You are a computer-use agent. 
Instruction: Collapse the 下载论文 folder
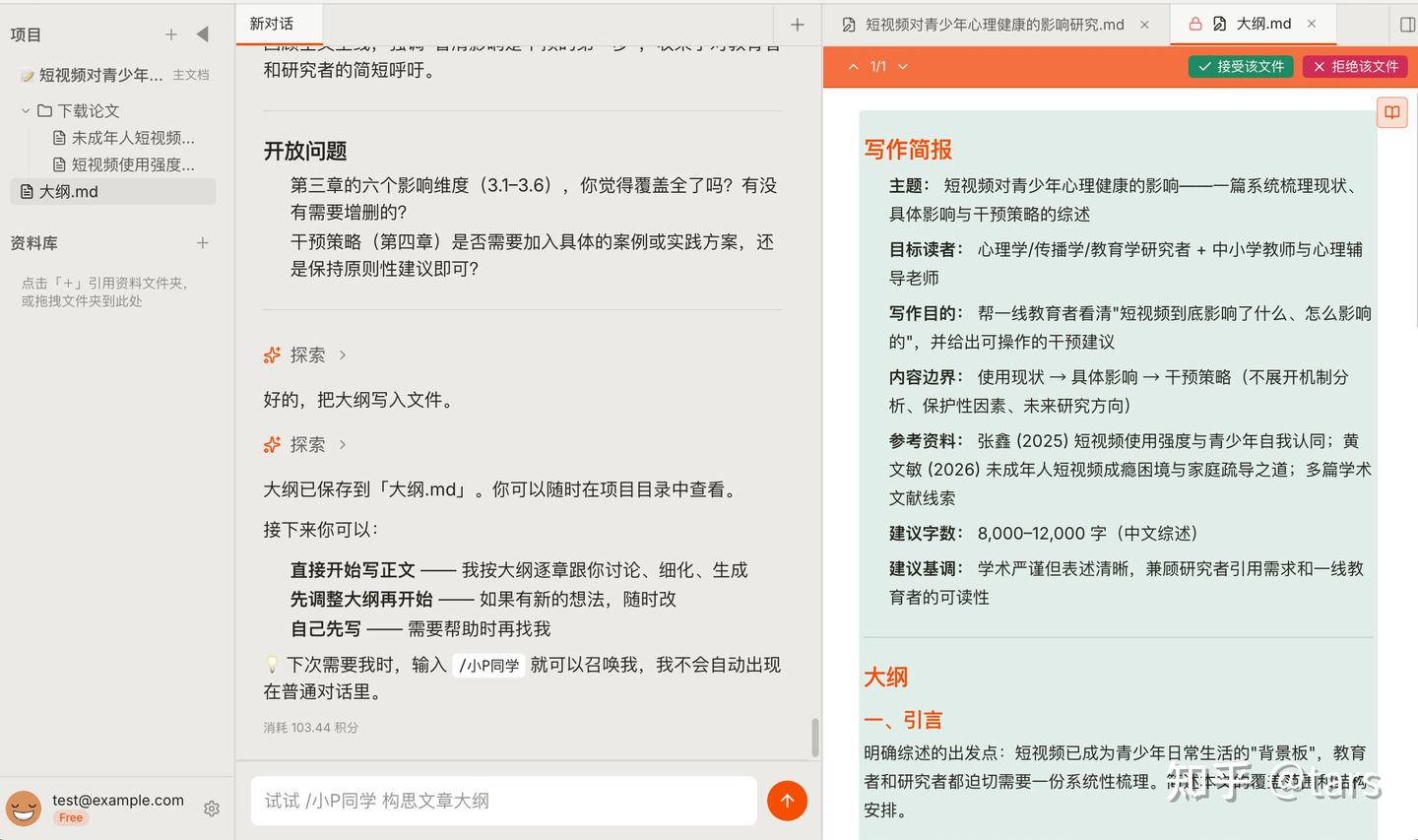pos(26,111)
